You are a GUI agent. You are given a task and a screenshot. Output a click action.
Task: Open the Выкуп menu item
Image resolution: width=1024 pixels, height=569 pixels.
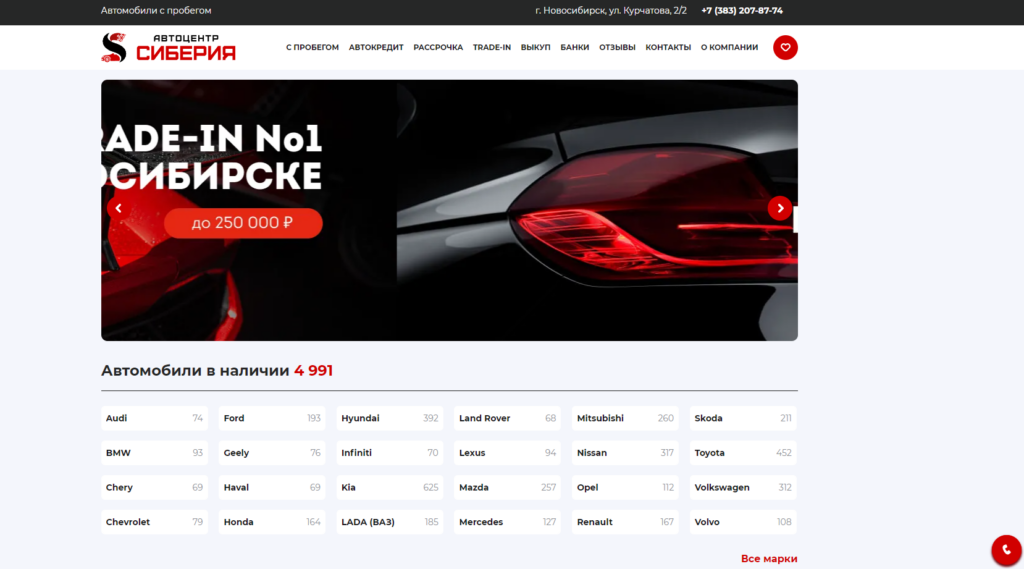536,48
